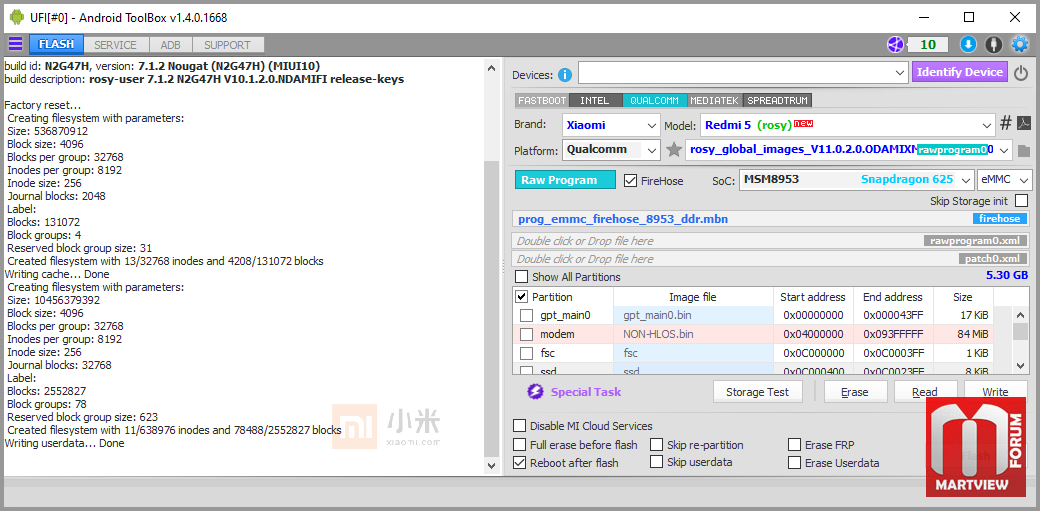
Task: Enable Disable MI Cloud Services checkbox
Action: [x=521, y=425]
